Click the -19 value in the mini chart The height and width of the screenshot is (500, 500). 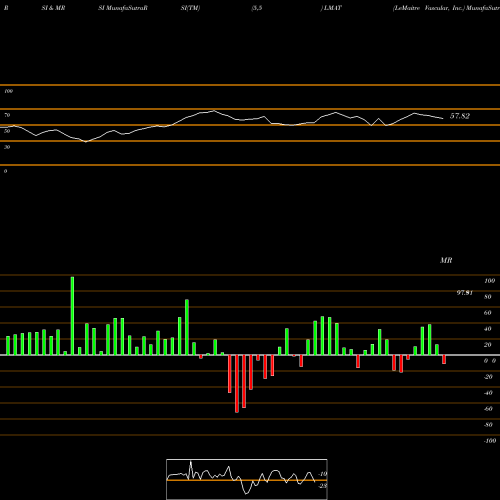point(323,474)
